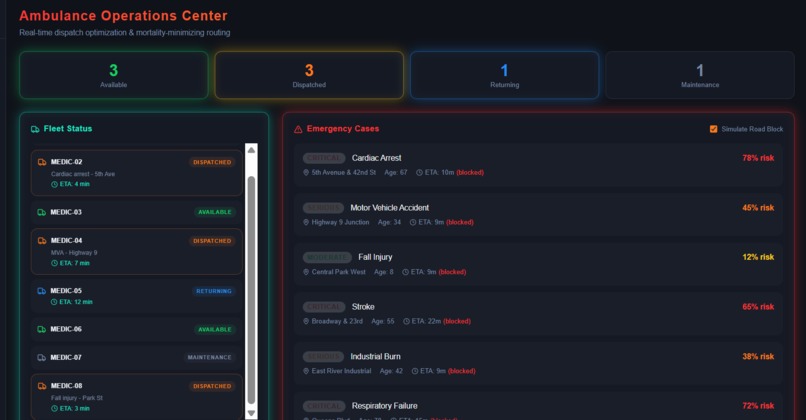This screenshot has width=806, height=420.
Task: Open the Fall Injury case
Action: click(x=538, y=264)
